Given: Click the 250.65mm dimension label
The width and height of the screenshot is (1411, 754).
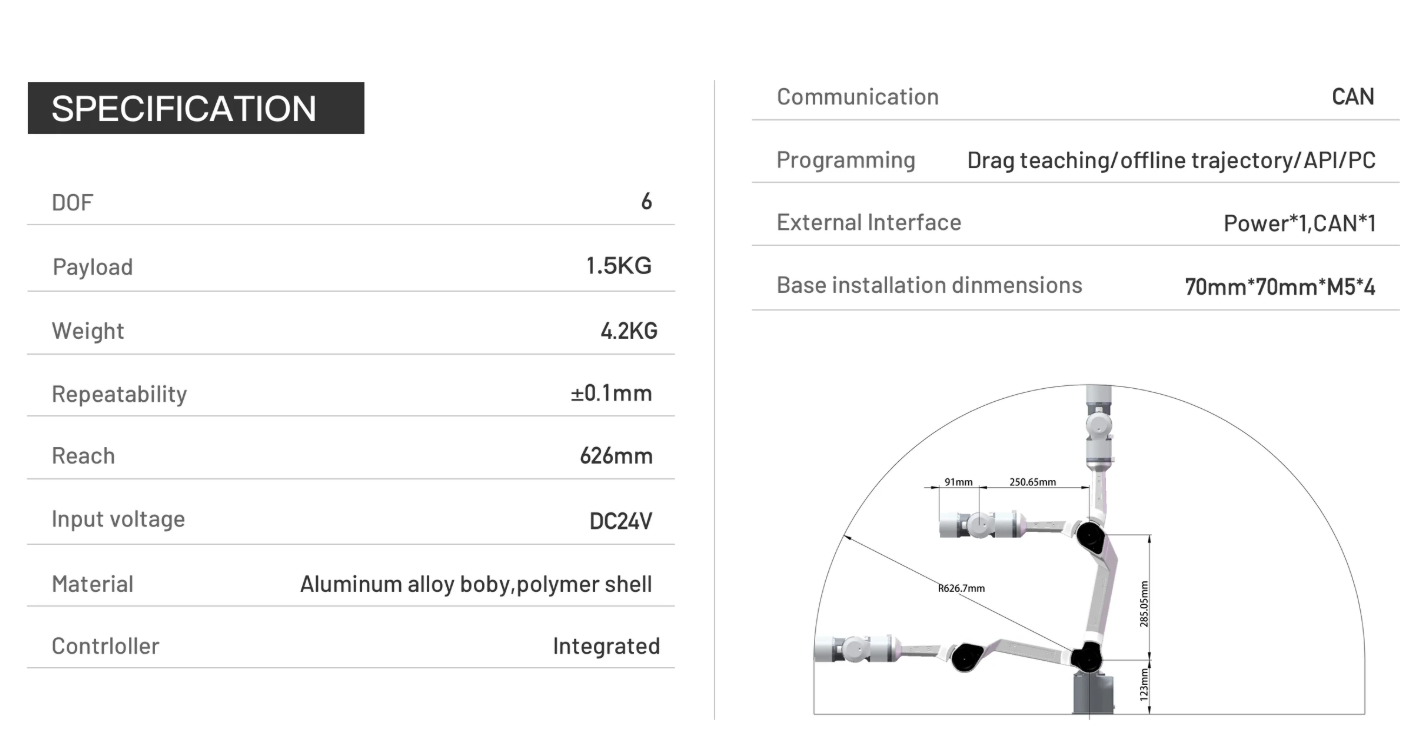Looking at the screenshot, I should pyautogui.click(x=1033, y=482).
